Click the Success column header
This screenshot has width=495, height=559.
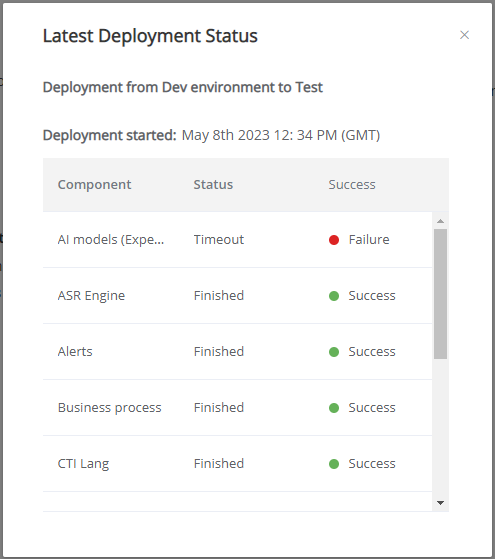[x=352, y=185]
